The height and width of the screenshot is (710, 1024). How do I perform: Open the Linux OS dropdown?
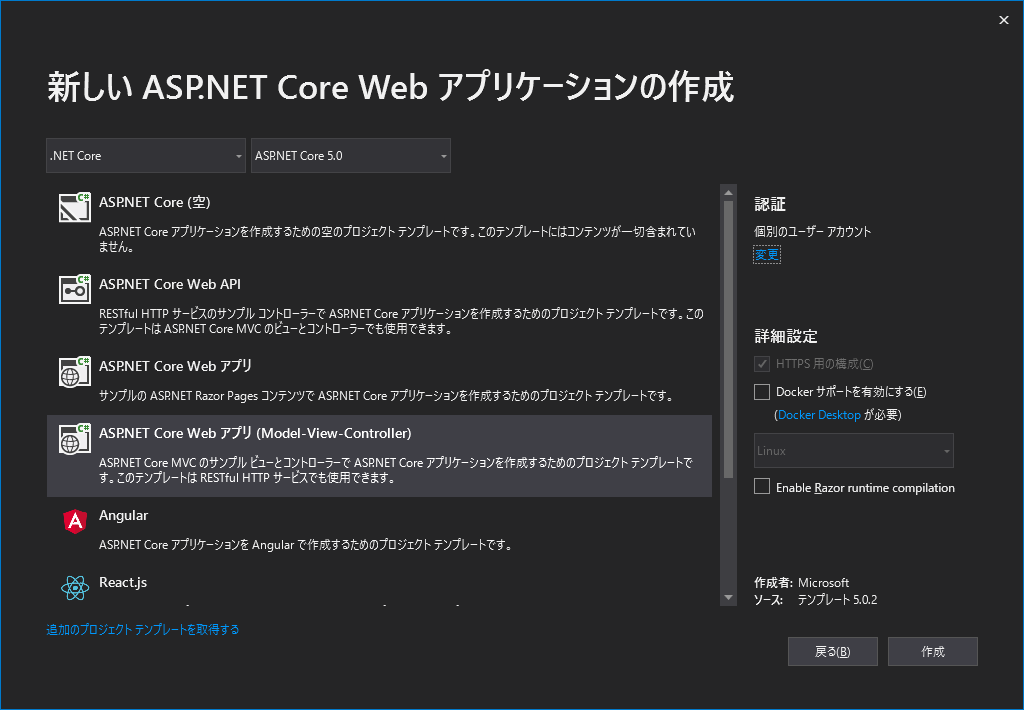(x=854, y=451)
